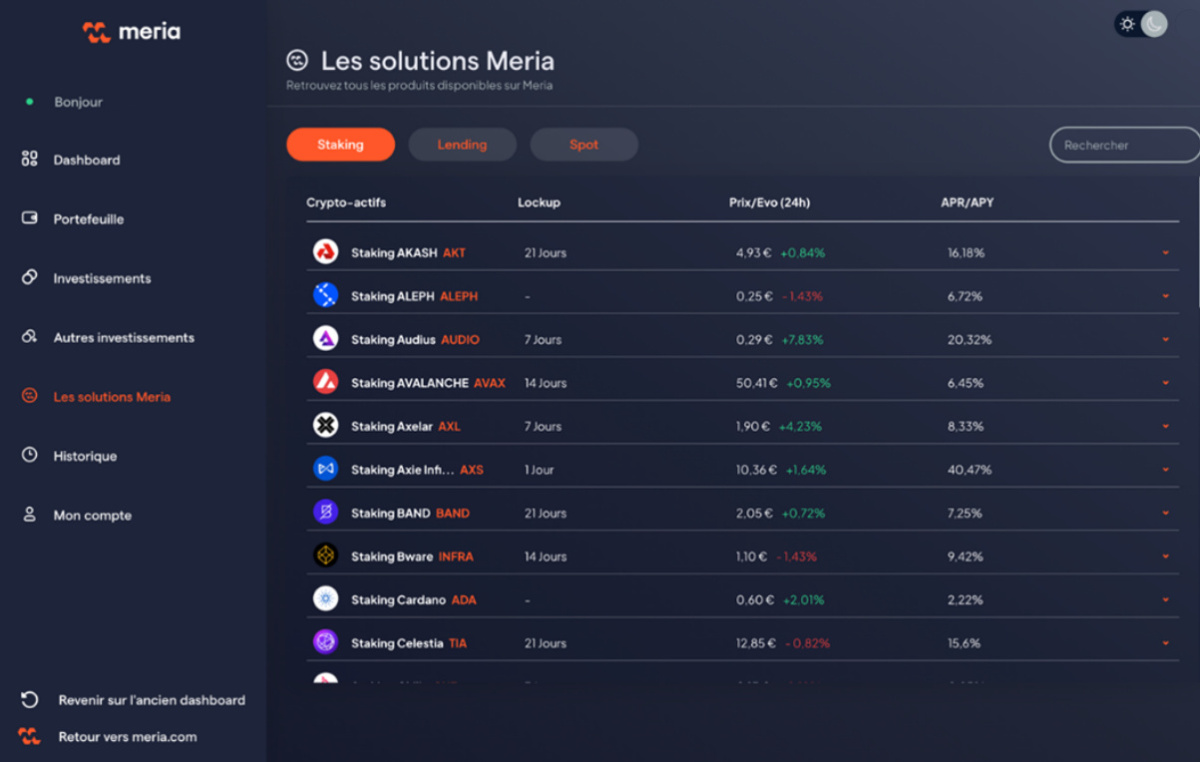1200x762 pixels.
Task: Click the APR/APY column header
Action: pos(968,203)
